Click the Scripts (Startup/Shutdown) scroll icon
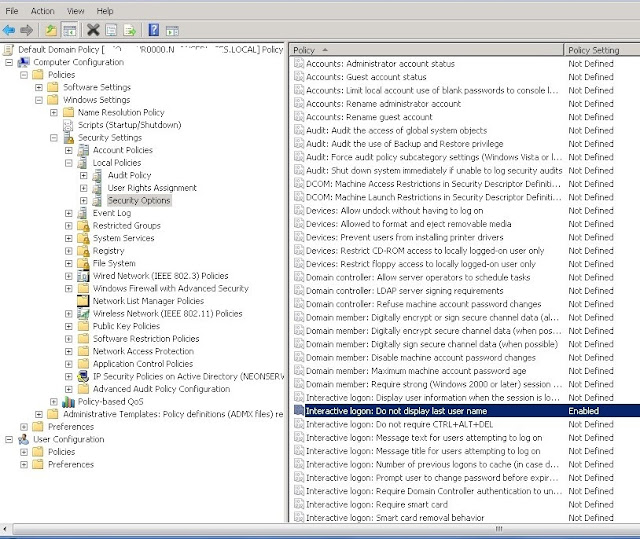 pos(68,125)
